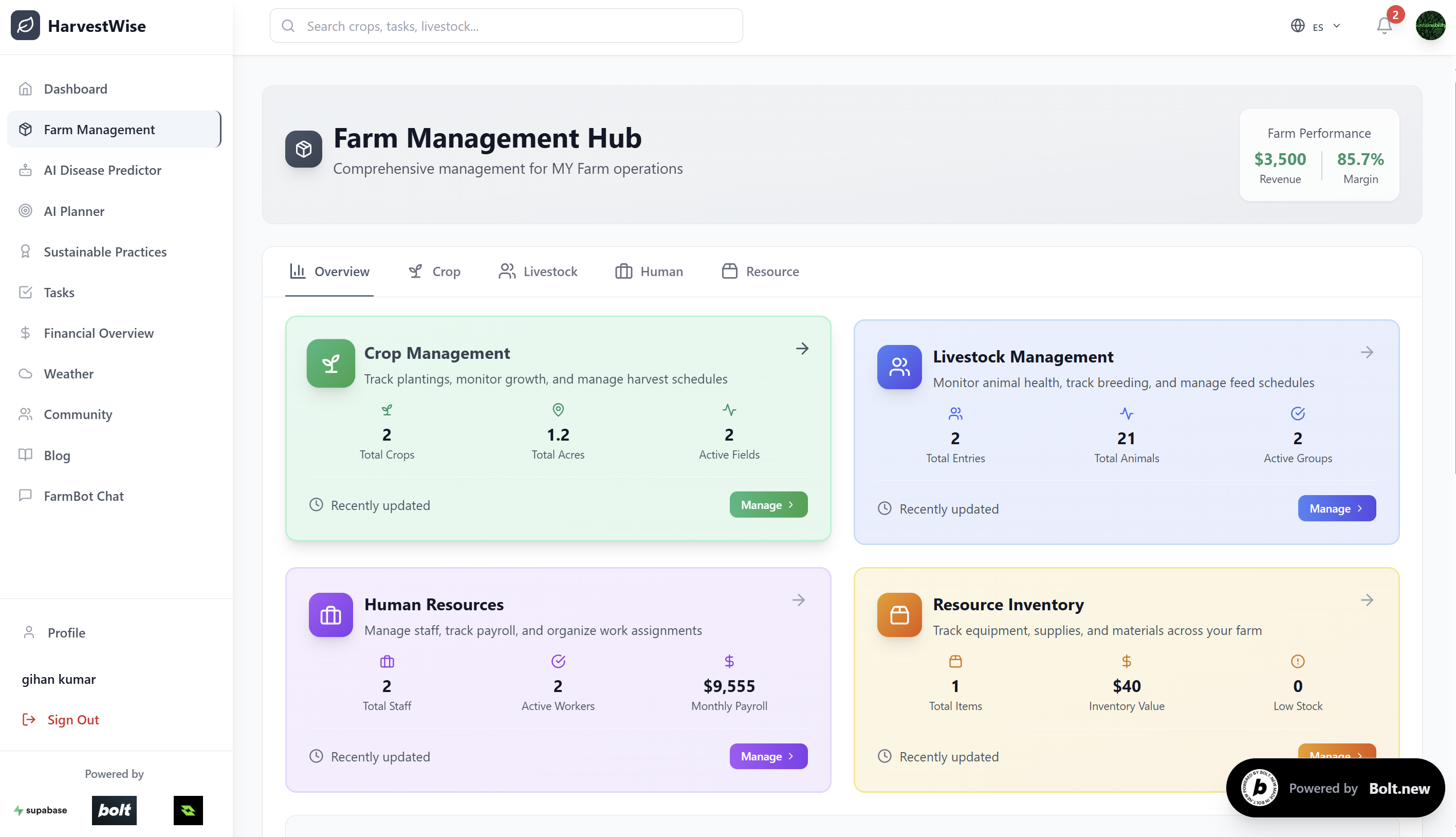Click the Weather cloud icon in sidebar
Image resolution: width=1456 pixels, height=837 pixels.
pyautogui.click(x=25, y=374)
